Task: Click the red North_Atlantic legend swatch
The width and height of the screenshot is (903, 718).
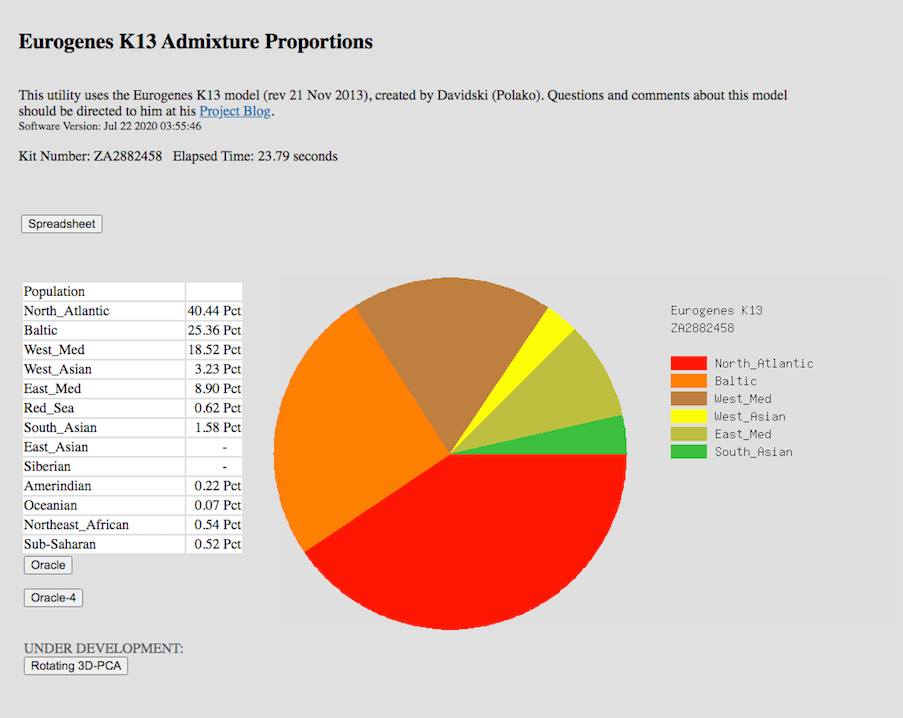Action: point(688,364)
